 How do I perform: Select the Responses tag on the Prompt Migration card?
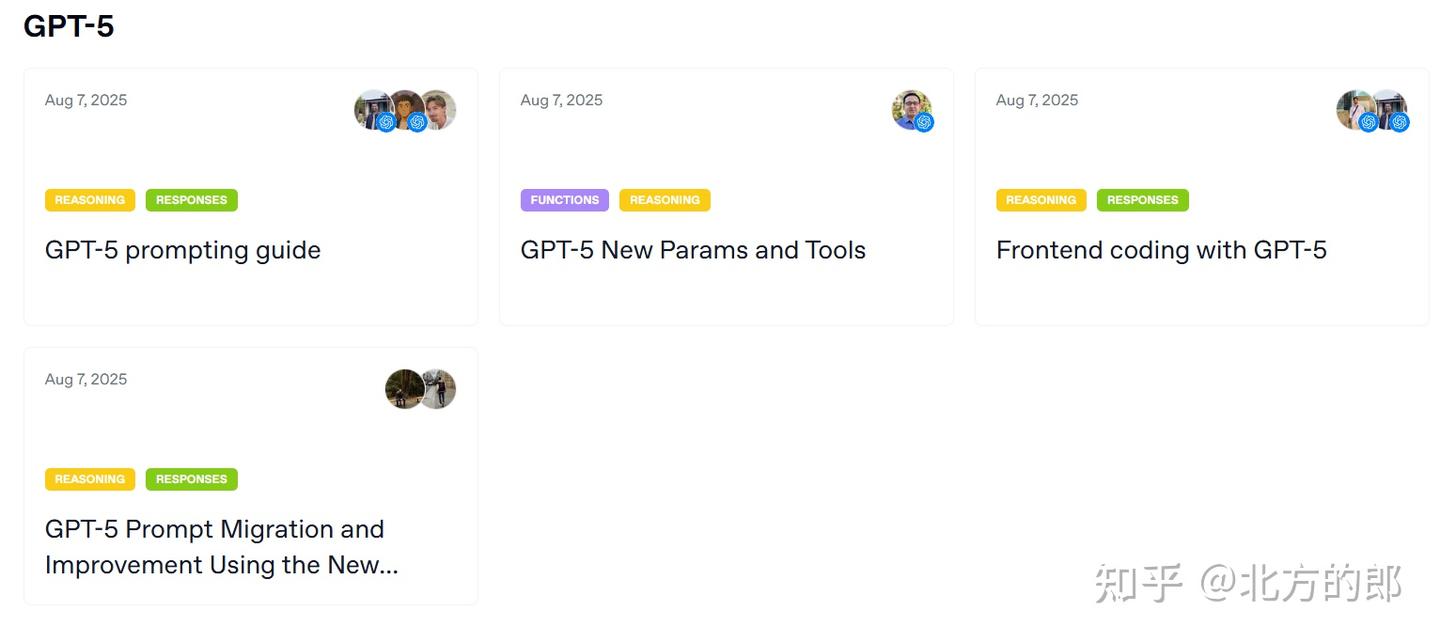191,479
